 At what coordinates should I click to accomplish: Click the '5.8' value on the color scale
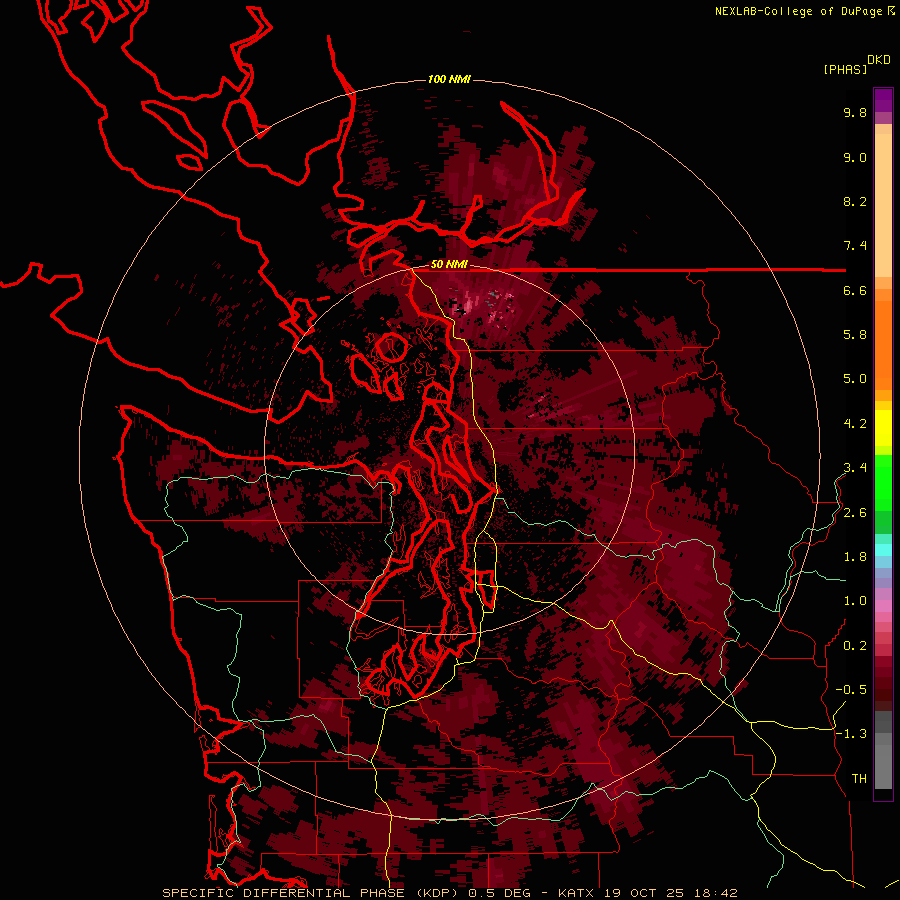pos(855,335)
